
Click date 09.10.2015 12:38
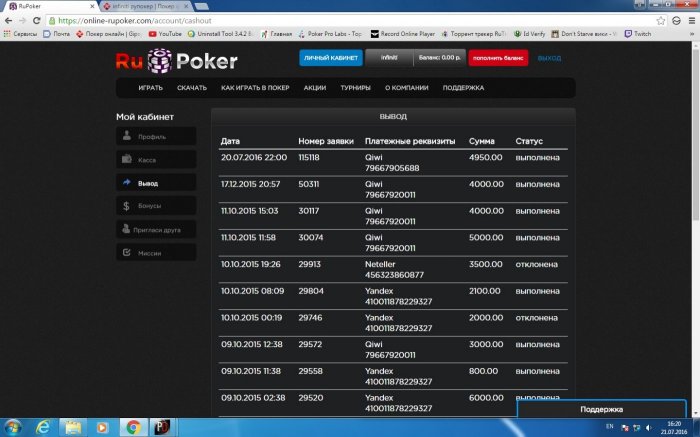251,345
